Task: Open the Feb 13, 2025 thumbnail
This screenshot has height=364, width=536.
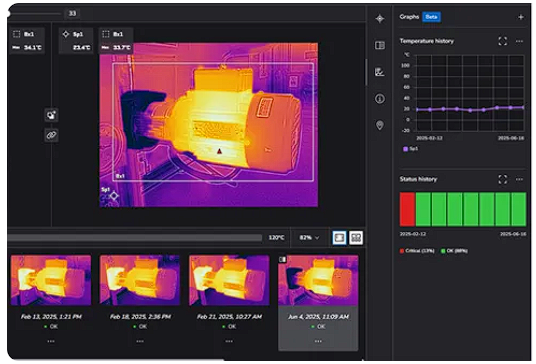Action: click(51, 280)
